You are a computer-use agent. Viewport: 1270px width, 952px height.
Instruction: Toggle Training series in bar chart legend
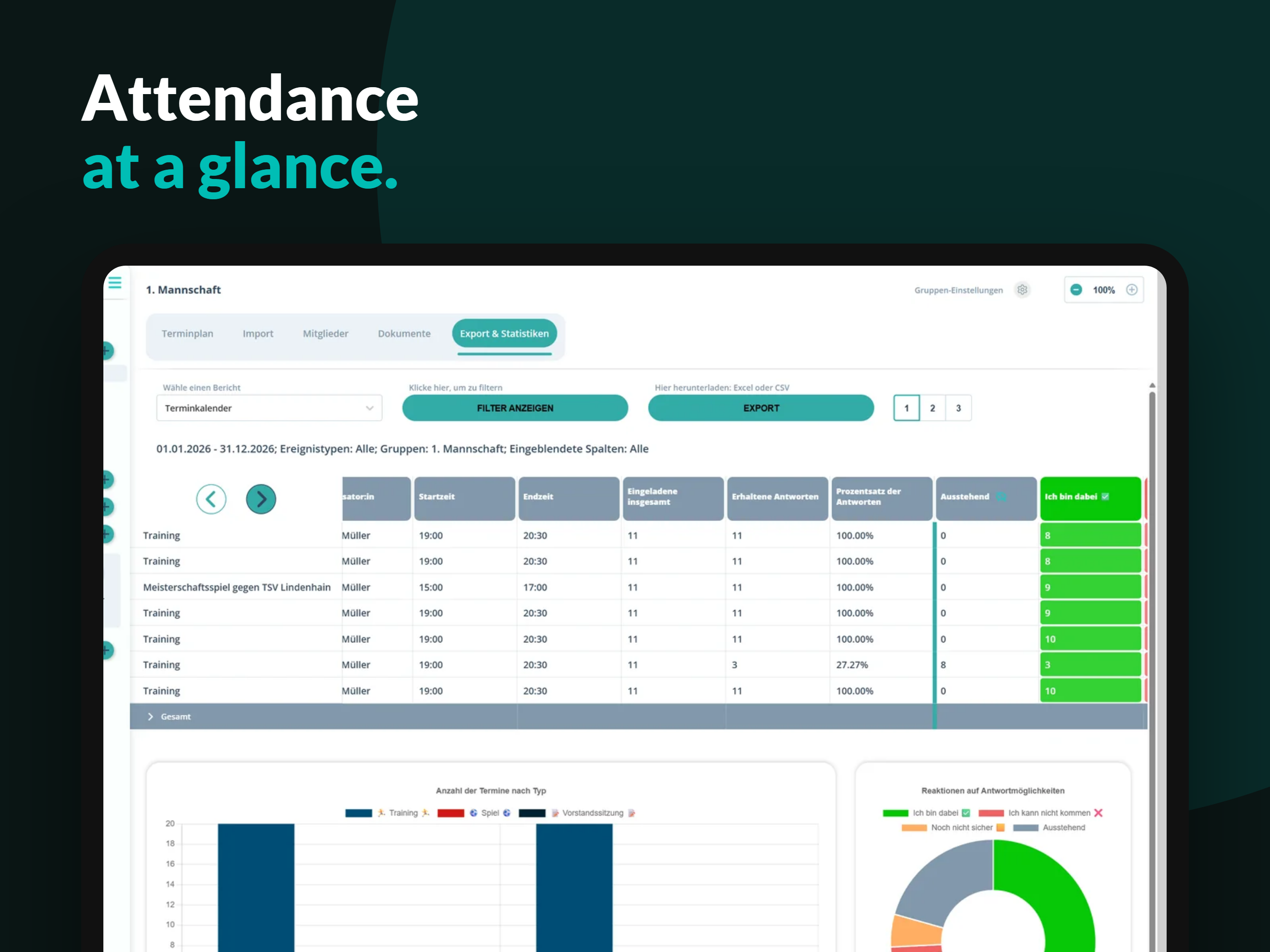click(388, 813)
